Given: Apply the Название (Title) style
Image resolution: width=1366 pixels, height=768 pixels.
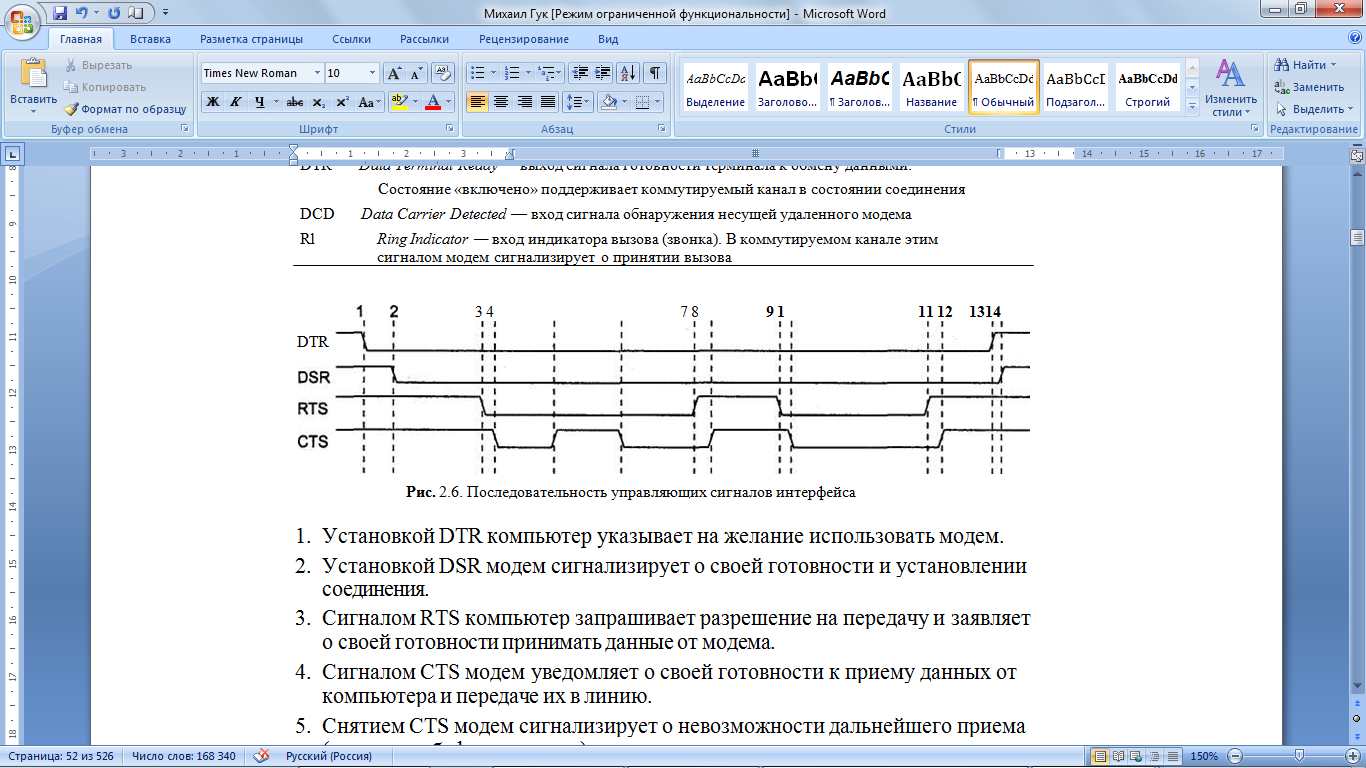Looking at the screenshot, I should click(931, 87).
